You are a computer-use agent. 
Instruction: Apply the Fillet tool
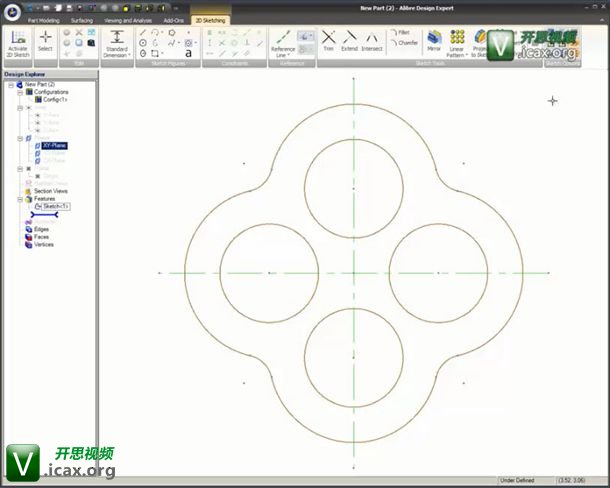coord(403,33)
